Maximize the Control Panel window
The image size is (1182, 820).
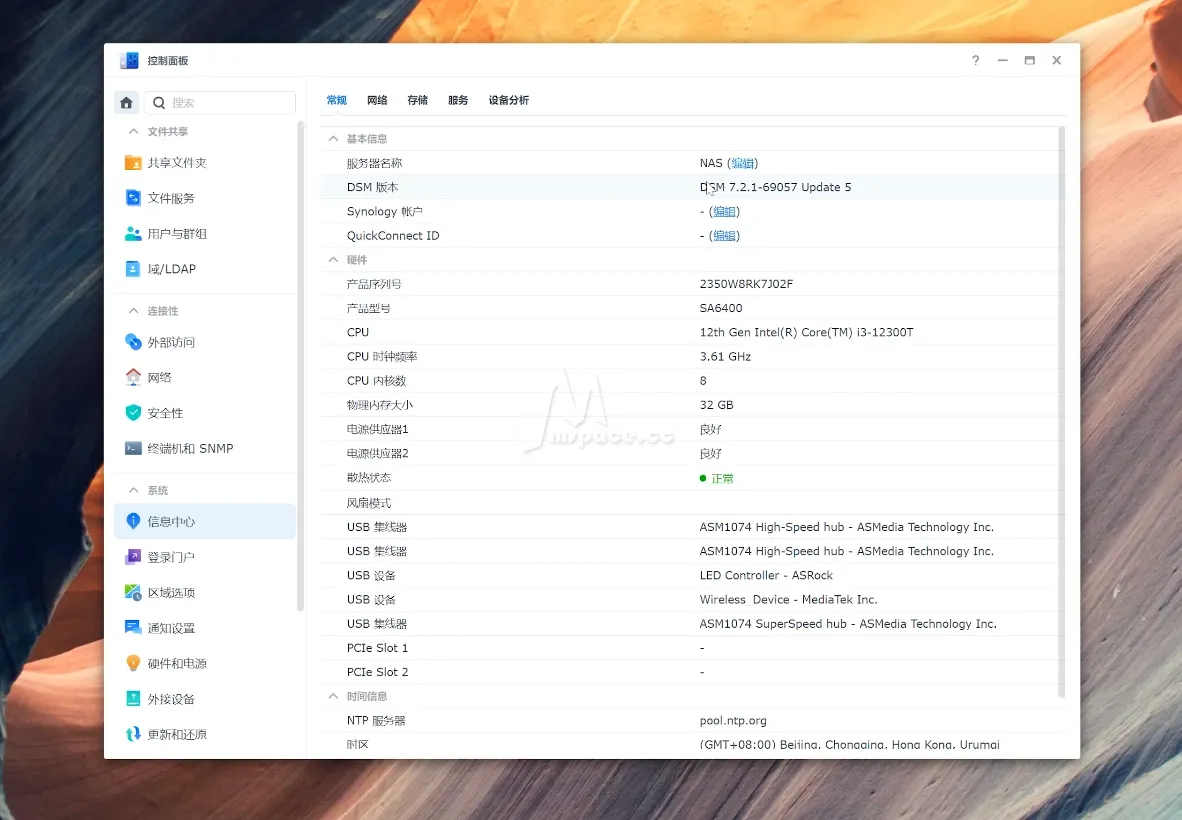point(1030,60)
